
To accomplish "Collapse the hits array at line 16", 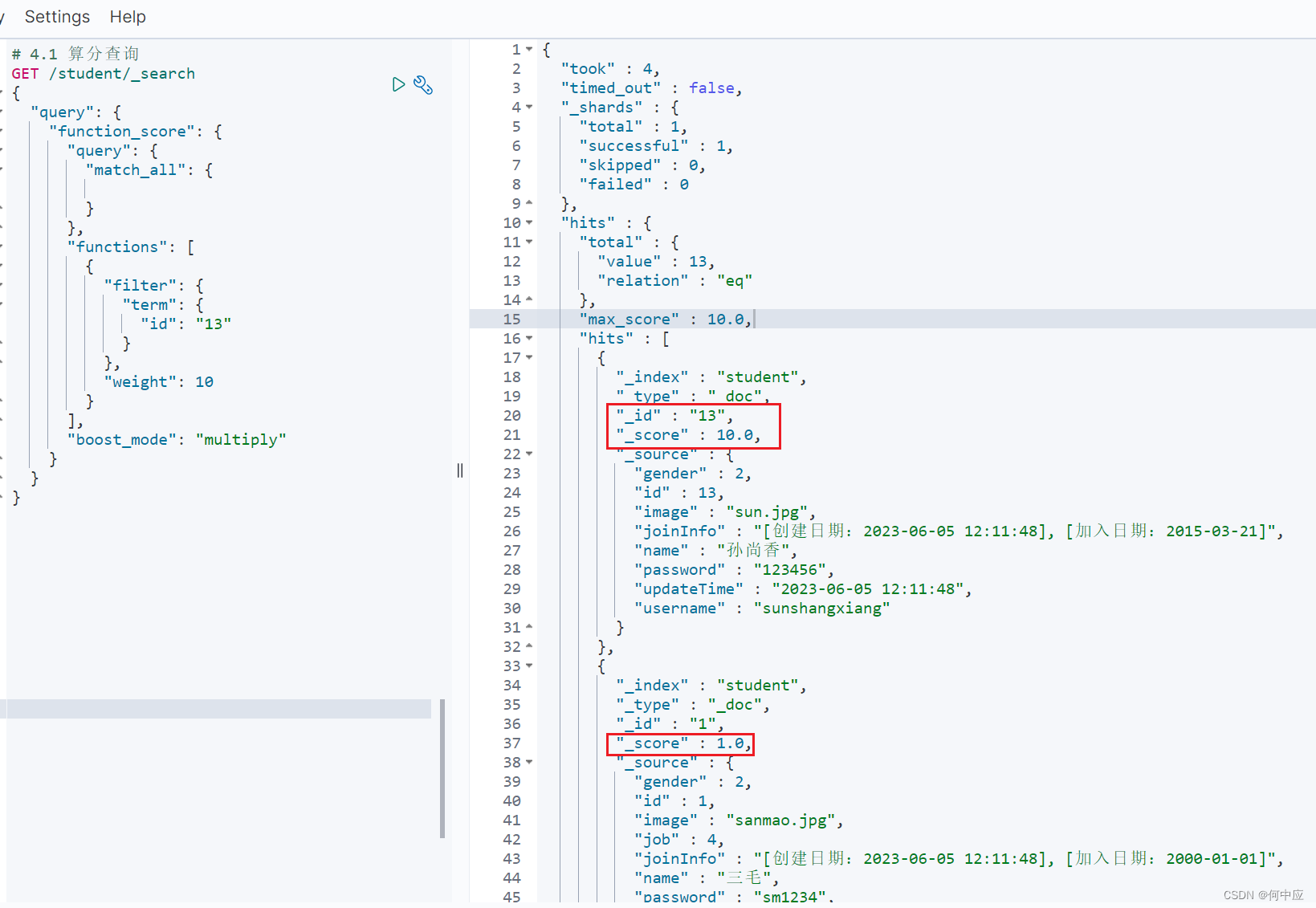I will pyautogui.click(x=529, y=338).
